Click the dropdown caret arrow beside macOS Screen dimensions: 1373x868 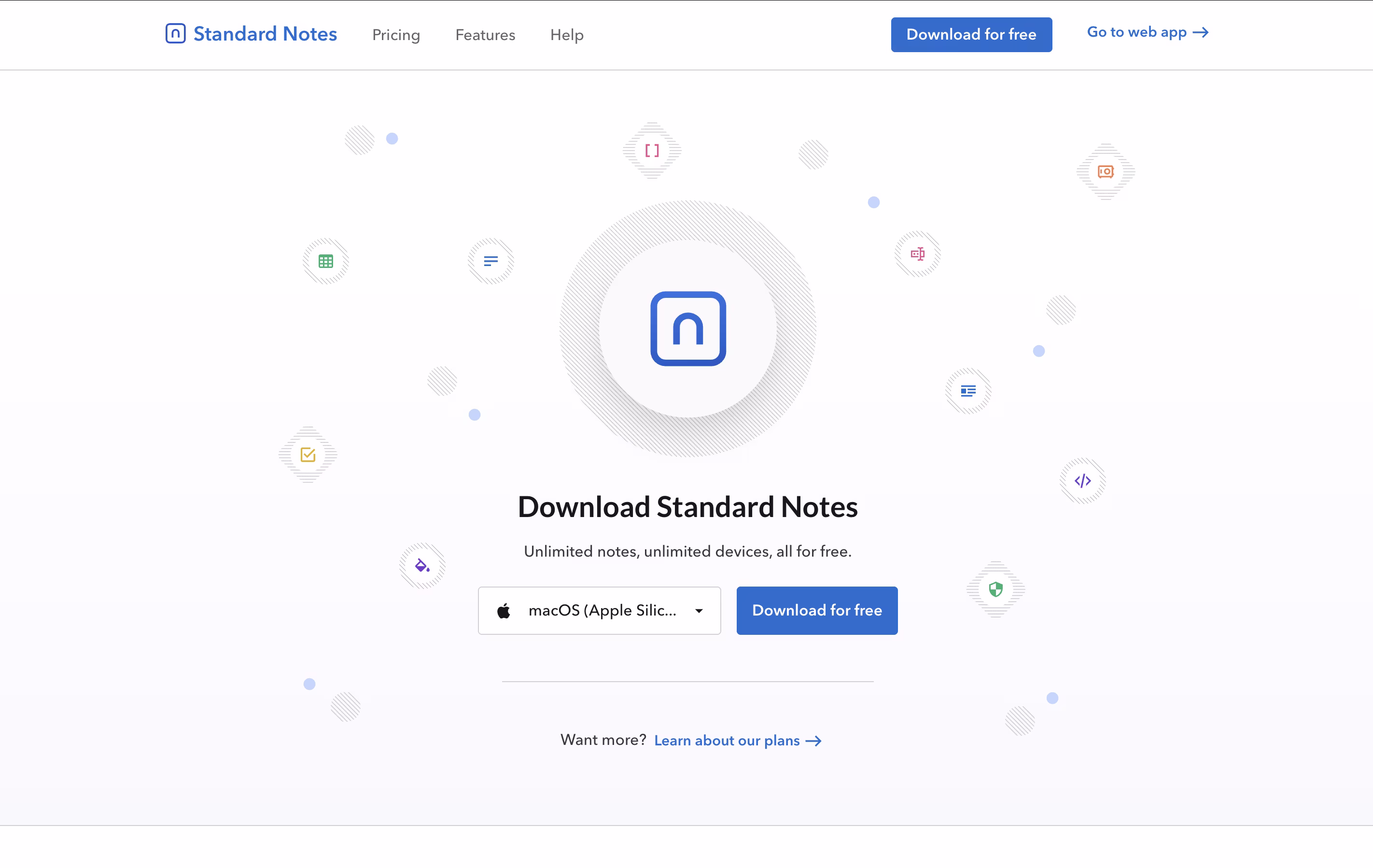coord(699,611)
